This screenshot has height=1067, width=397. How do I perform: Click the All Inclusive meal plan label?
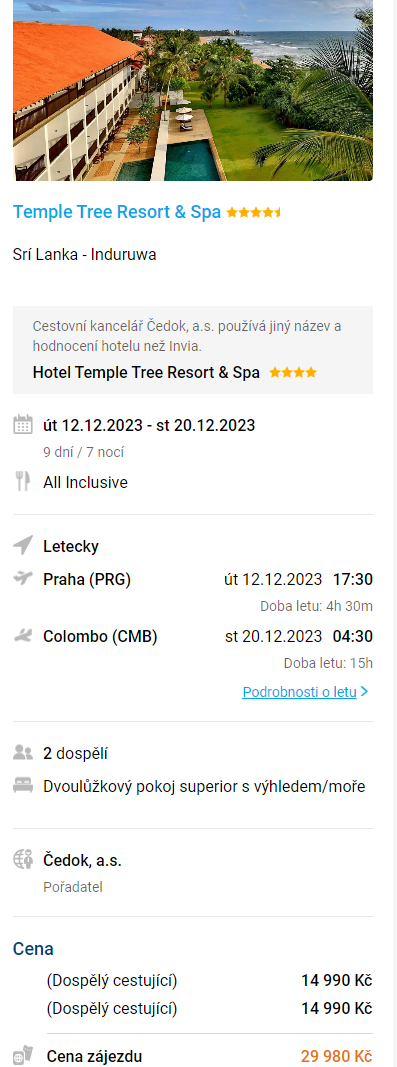[x=85, y=482]
